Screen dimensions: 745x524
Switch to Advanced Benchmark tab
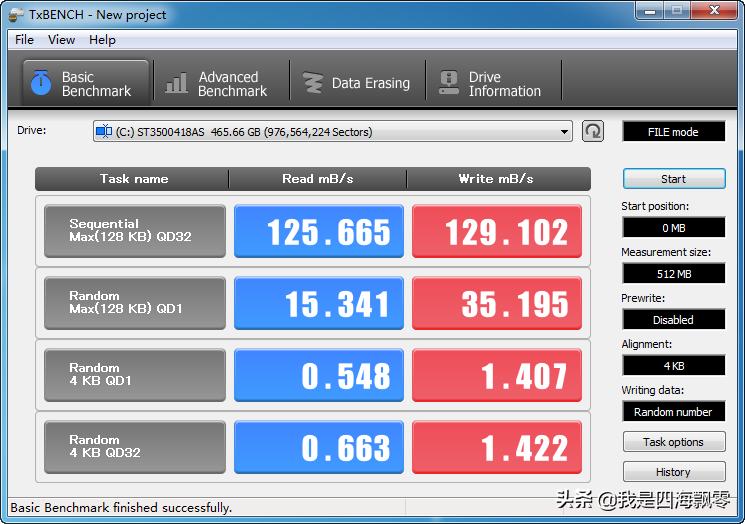tap(221, 83)
